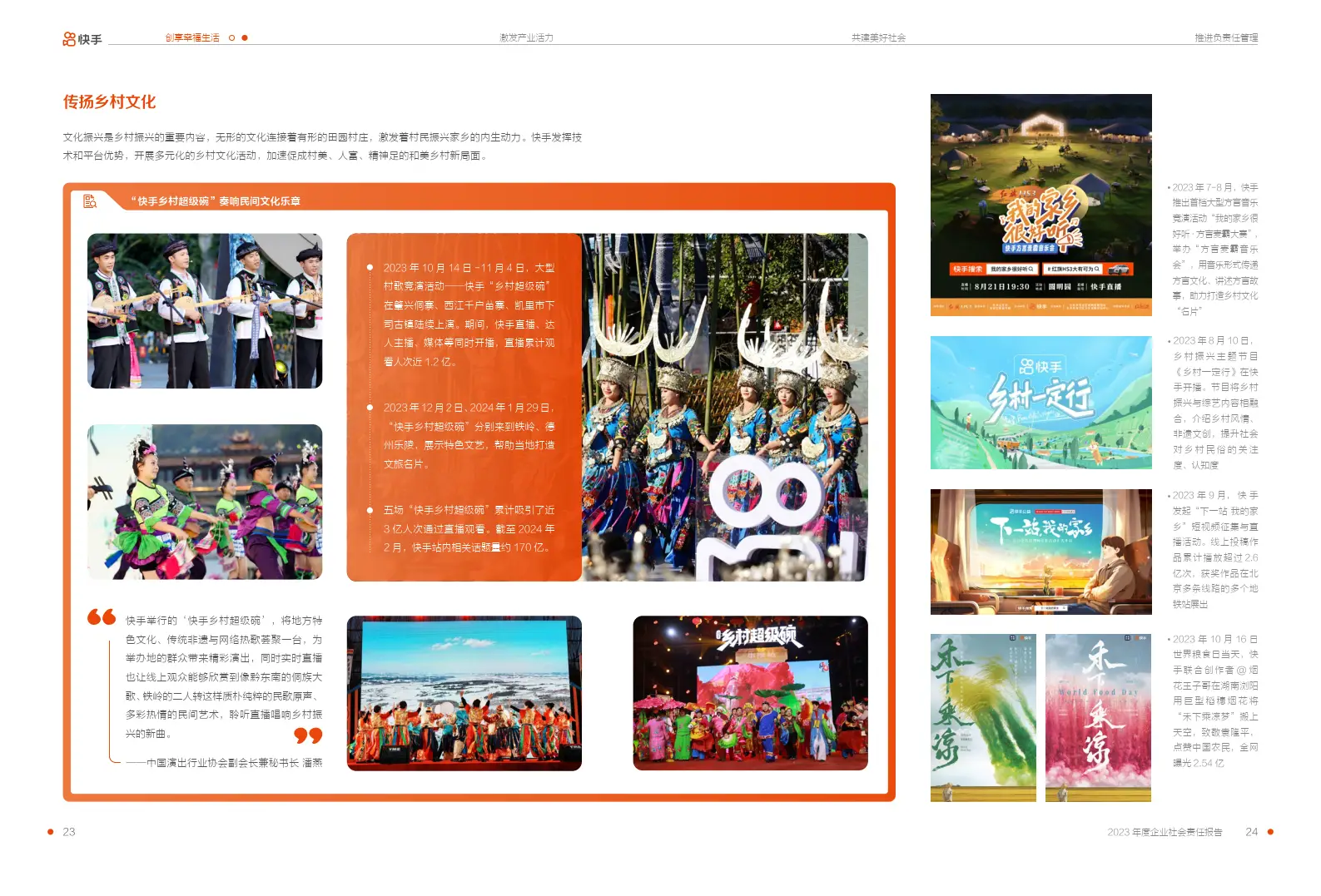Open the 我的家乡很好听 night event poster
Screen dimensions: 1321x896
[1041, 205]
